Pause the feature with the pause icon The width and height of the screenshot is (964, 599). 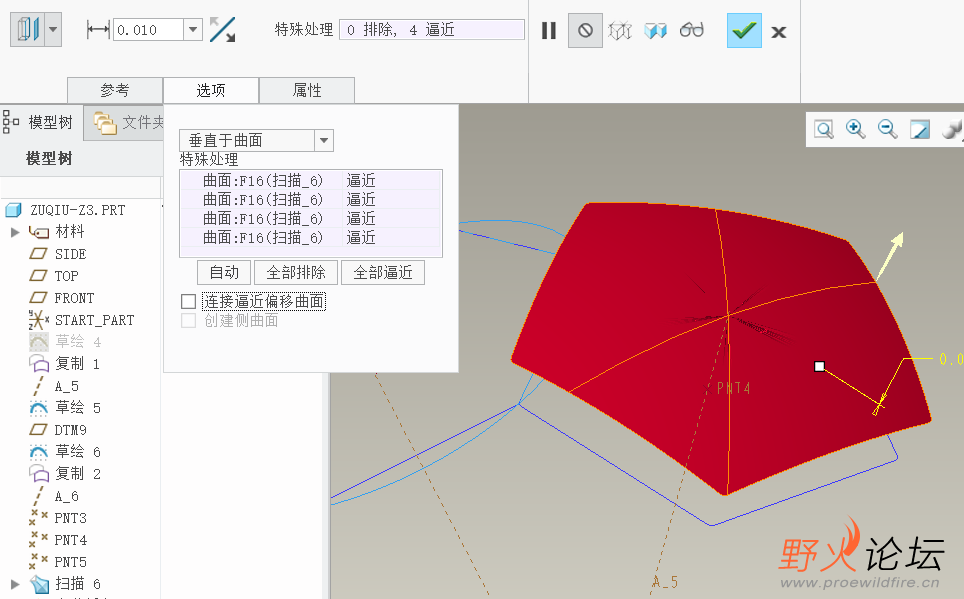[549, 30]
